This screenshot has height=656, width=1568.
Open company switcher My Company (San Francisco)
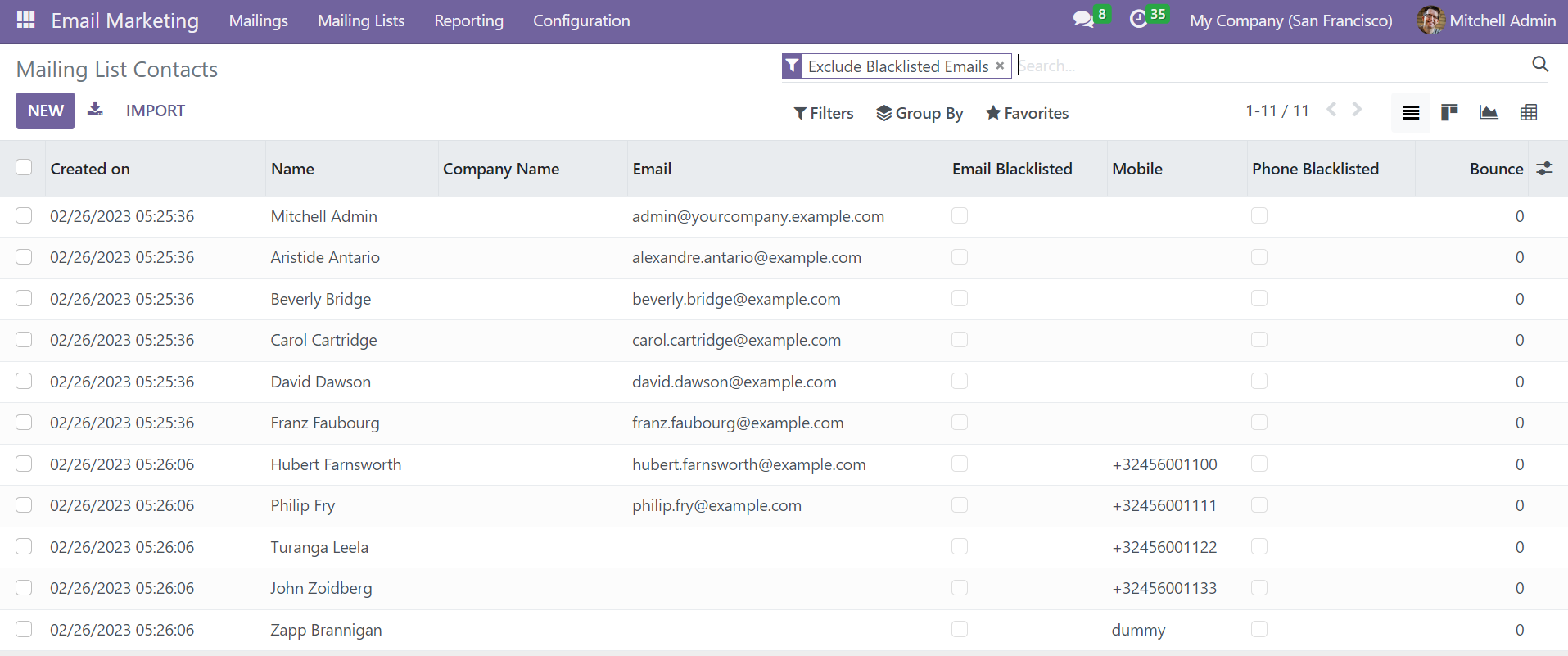[1291, 20]
